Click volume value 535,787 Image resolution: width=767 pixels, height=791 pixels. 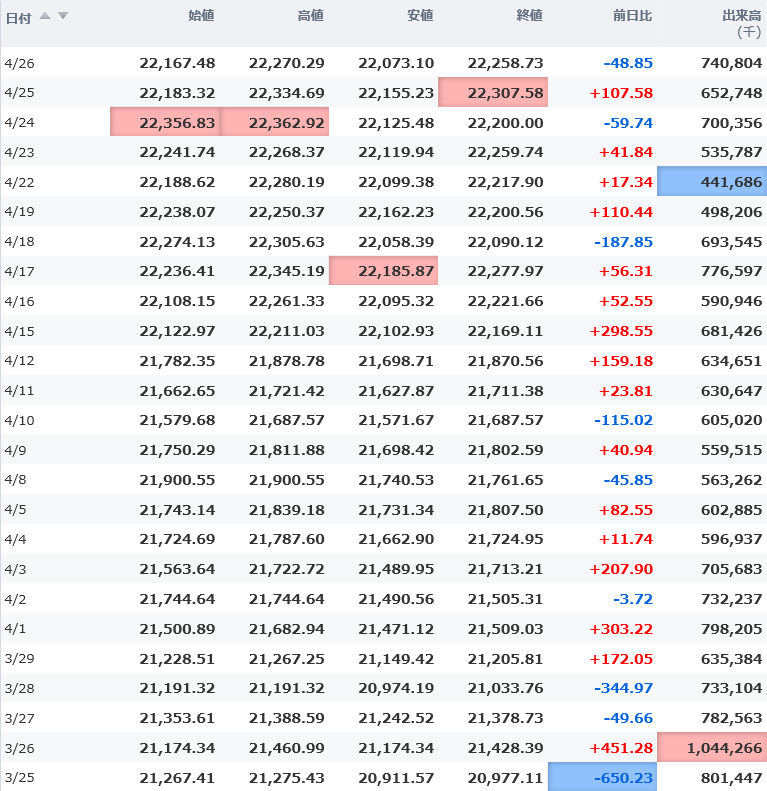pos(732,152)
